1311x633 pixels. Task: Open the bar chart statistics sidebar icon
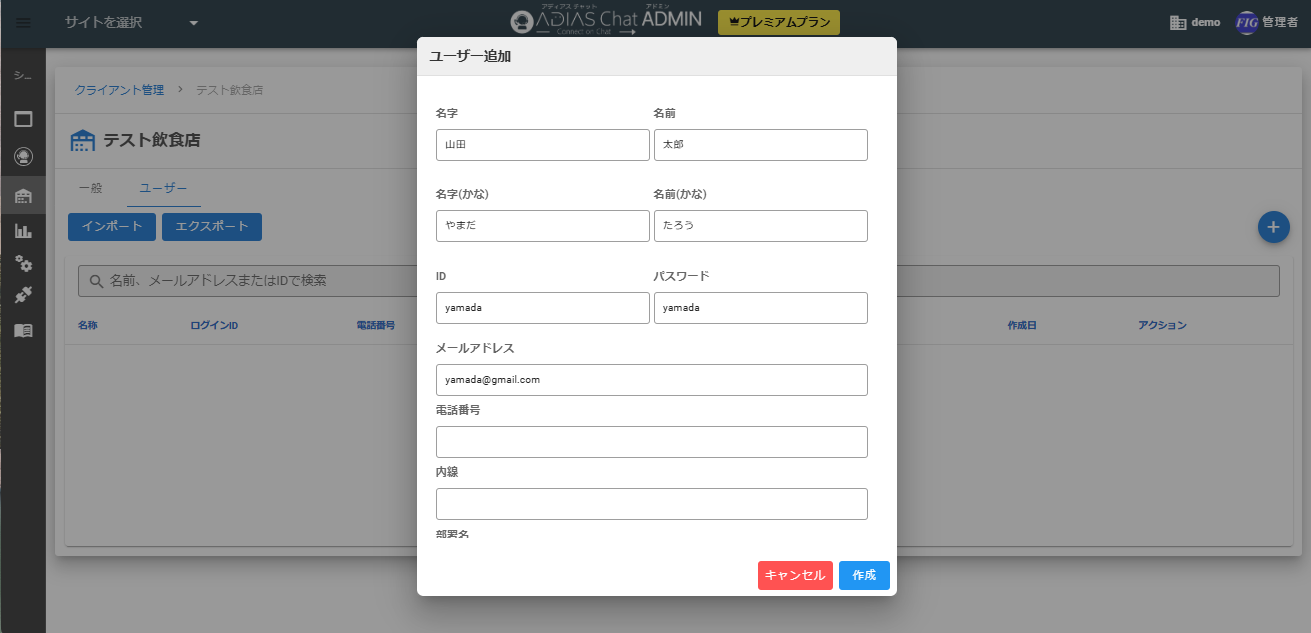[x=23, y=231]
